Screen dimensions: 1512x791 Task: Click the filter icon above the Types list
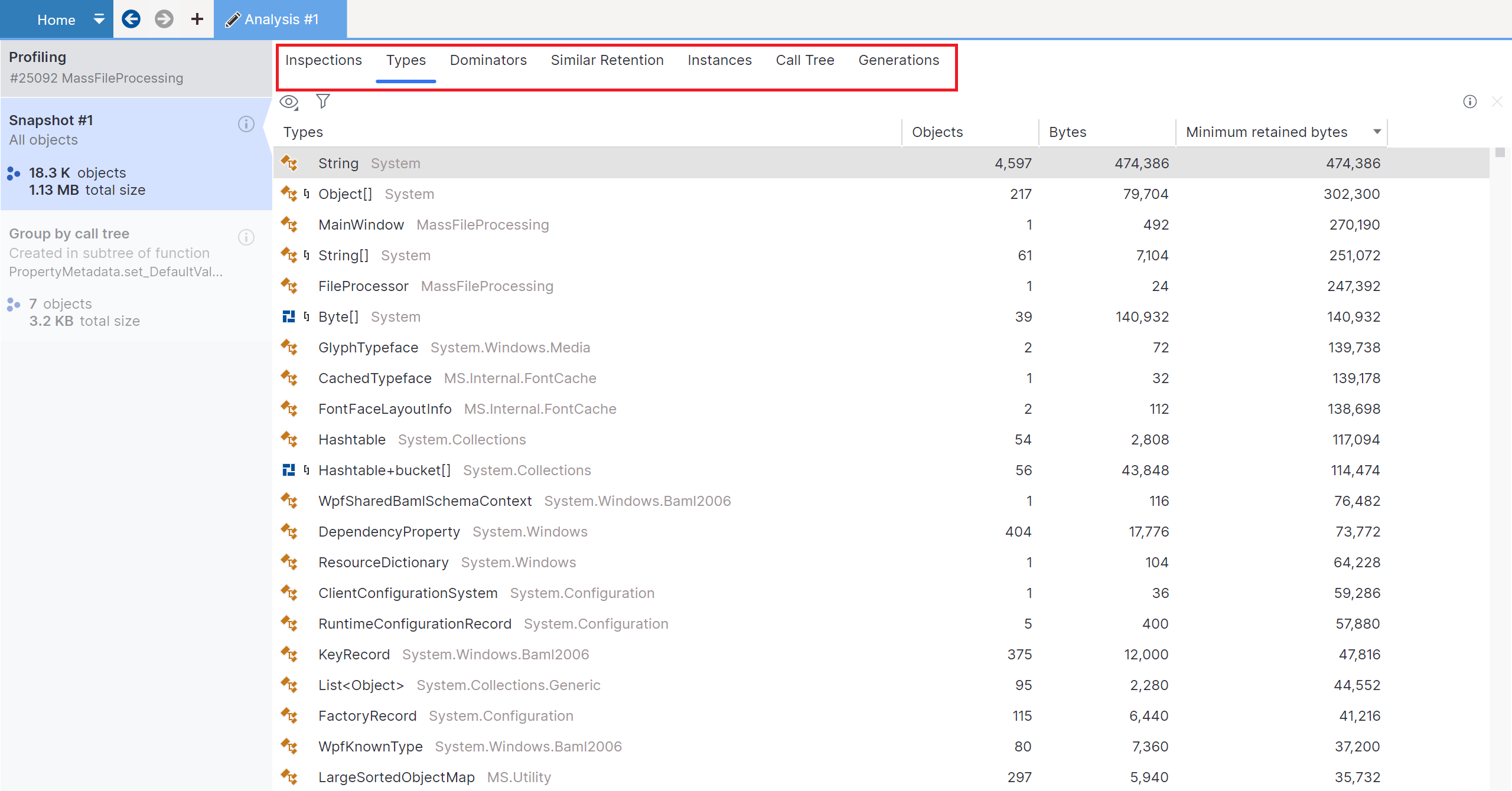pyautogui.click(x=323, y=102)
